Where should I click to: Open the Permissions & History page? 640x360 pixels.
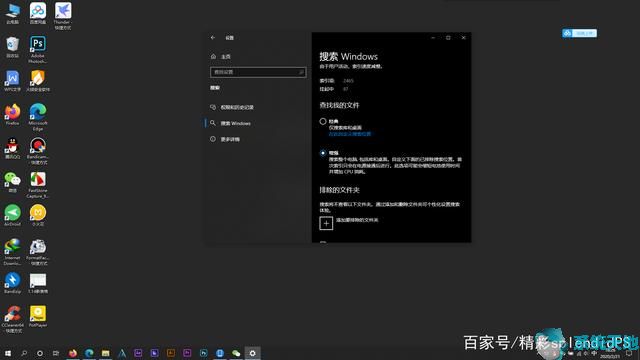(x=232, y=107)
